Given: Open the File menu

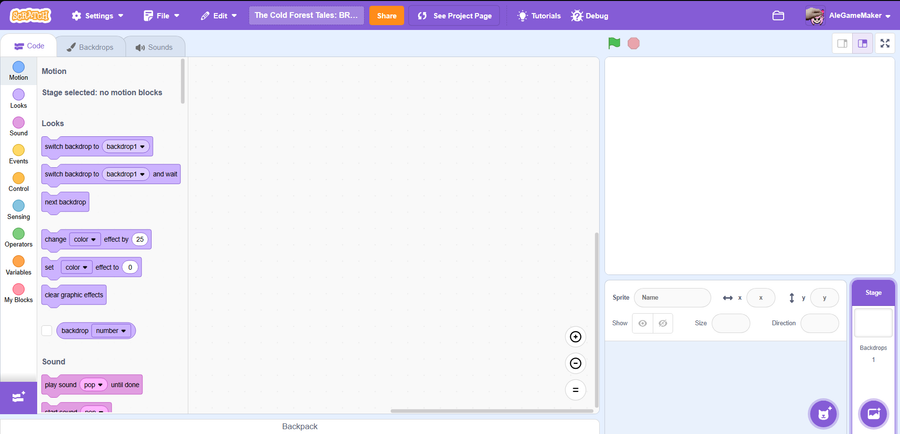Looking at the screenshot, I should tap(161, 16).
